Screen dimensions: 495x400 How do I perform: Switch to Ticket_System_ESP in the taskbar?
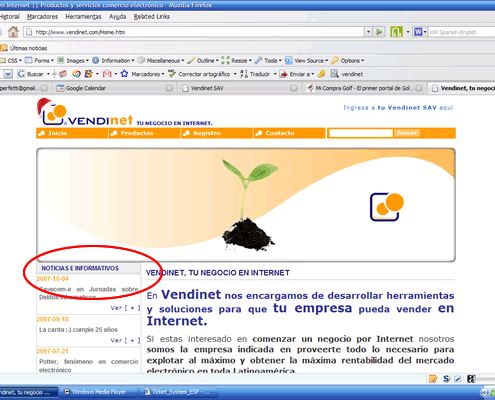[178, 392]
